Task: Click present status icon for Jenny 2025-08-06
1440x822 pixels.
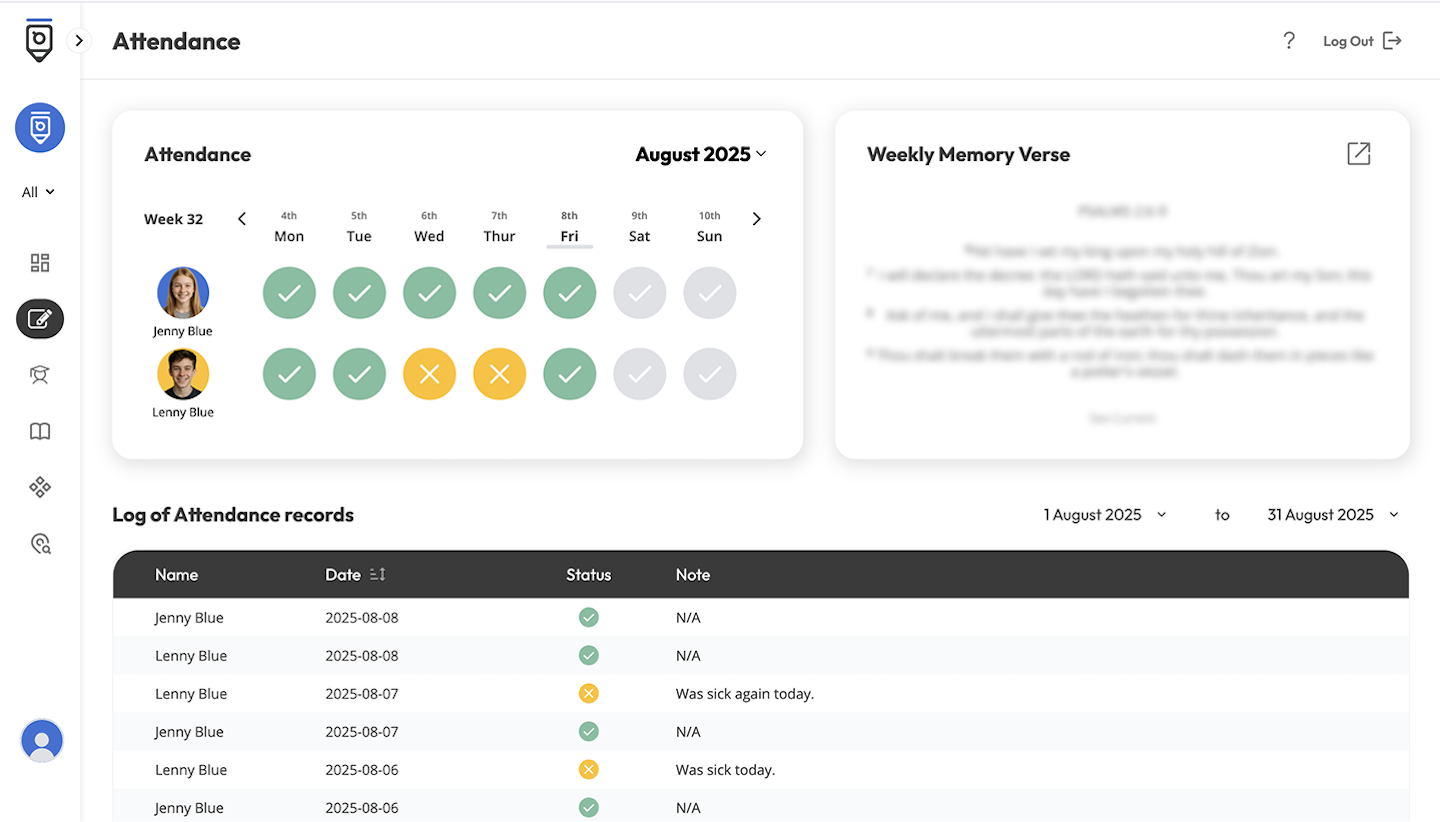Action: click(x=589, y=808)
